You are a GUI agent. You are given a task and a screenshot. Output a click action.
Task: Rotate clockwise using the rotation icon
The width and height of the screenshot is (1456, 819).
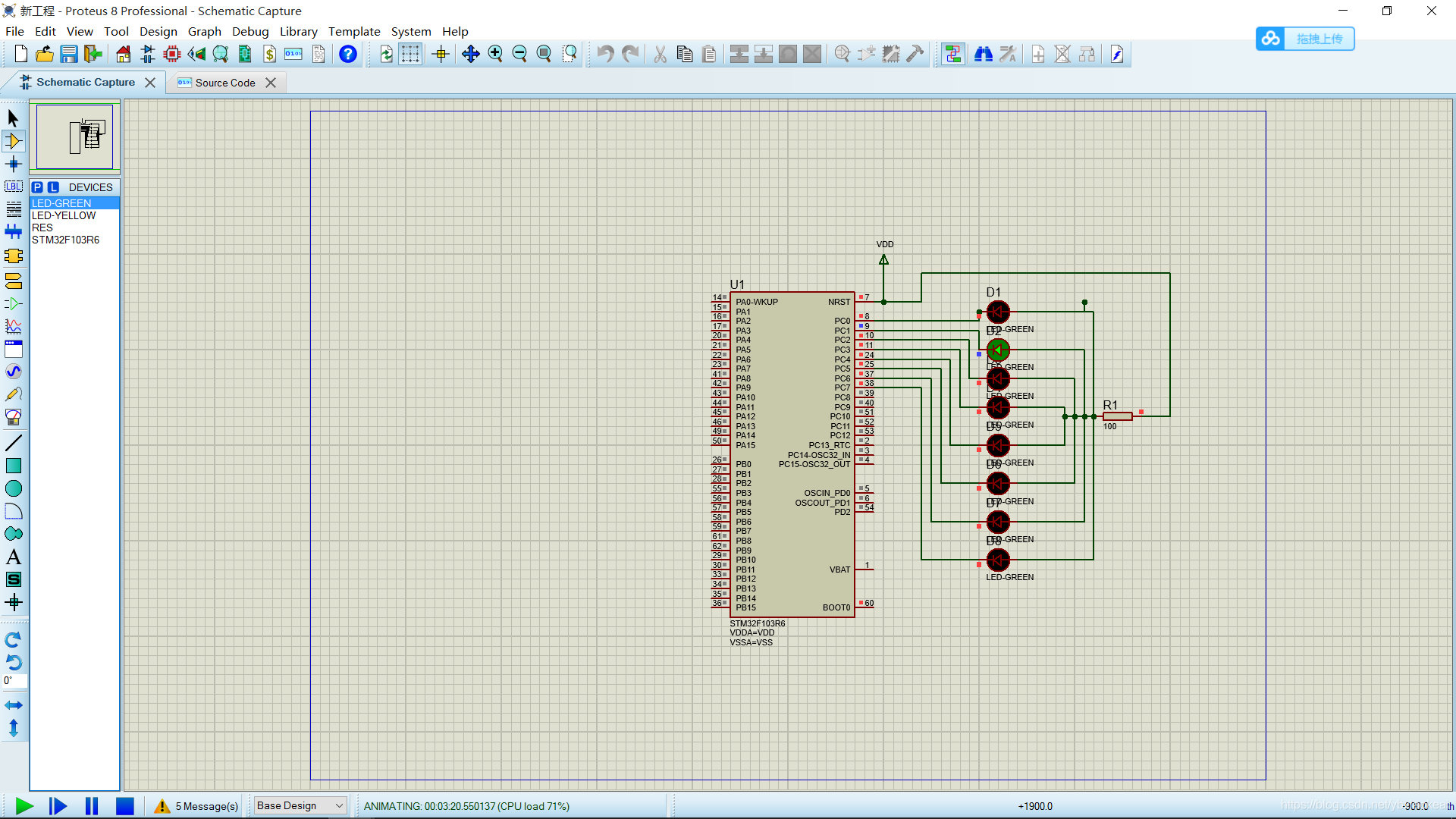(x=13, y=639)
